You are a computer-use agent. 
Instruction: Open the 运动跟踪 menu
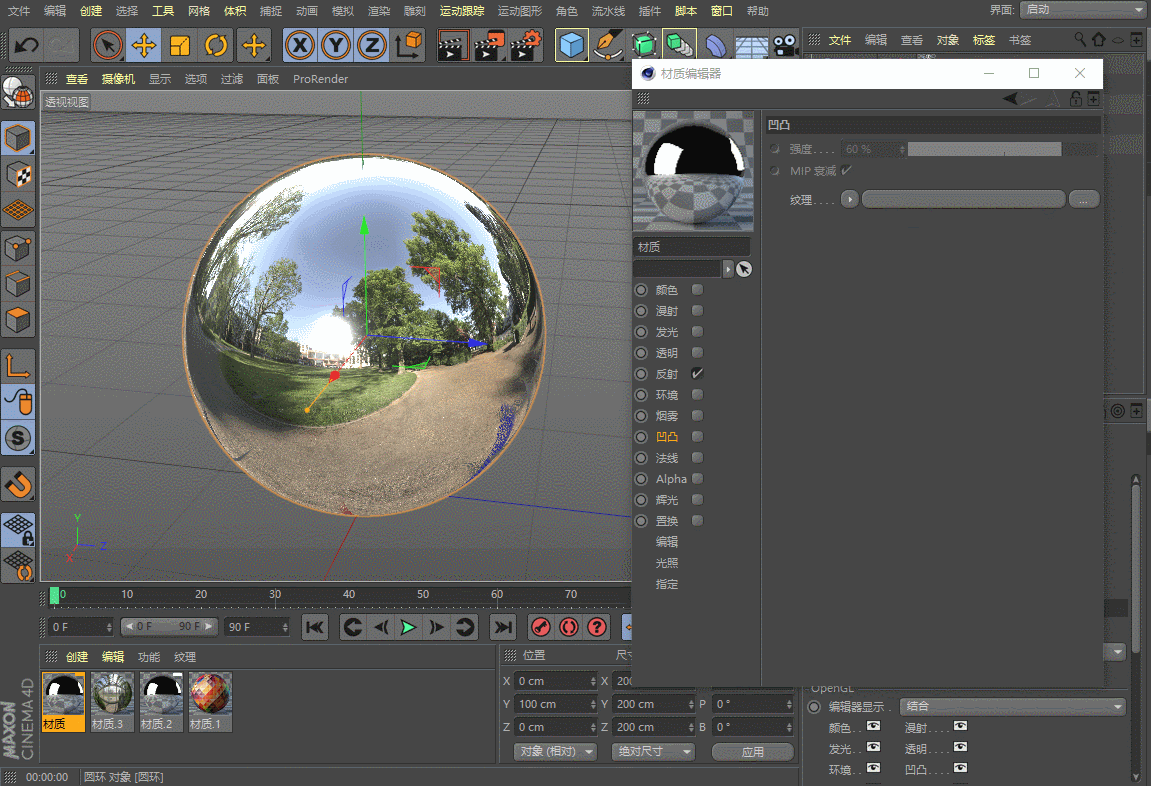click(462, 11)
